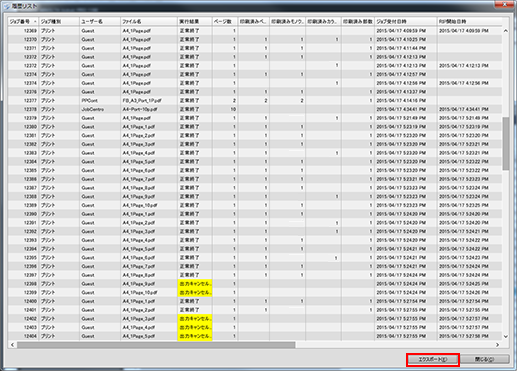Click yellow 出力キャンセル cell in row 12399
Viewport: 517px width, 371px height.
[x=195, y=292]
